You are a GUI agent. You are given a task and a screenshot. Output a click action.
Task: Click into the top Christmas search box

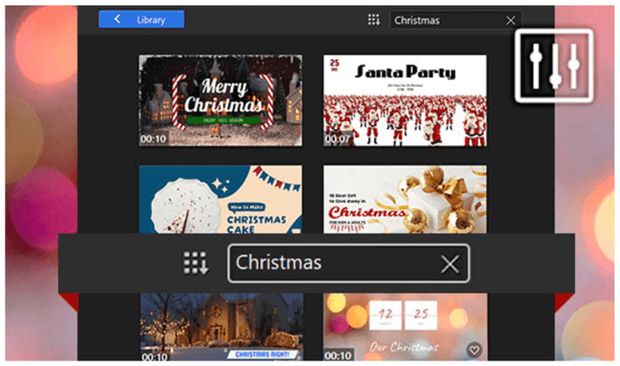coord(448,20)
